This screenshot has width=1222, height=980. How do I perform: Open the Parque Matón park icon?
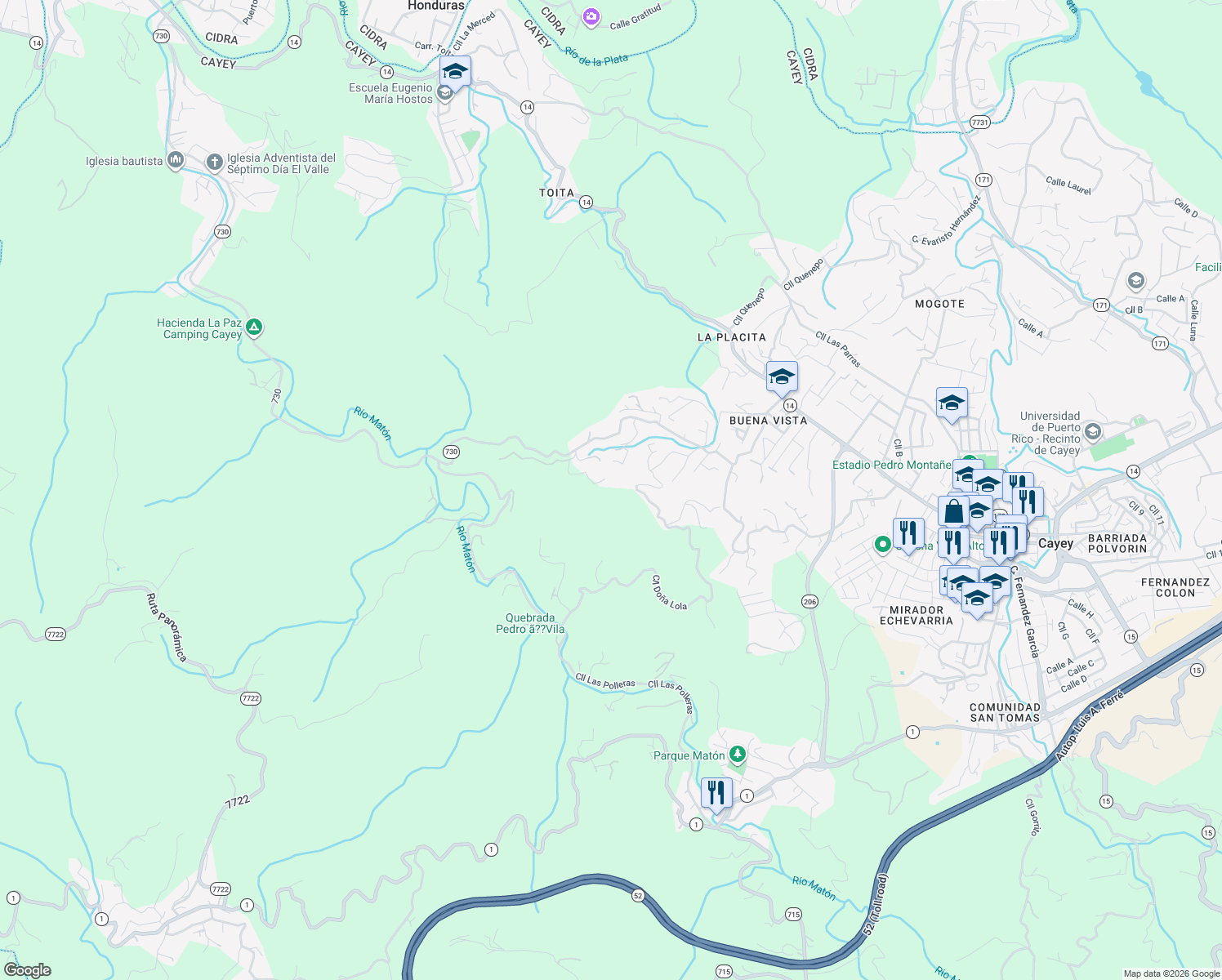736,755
